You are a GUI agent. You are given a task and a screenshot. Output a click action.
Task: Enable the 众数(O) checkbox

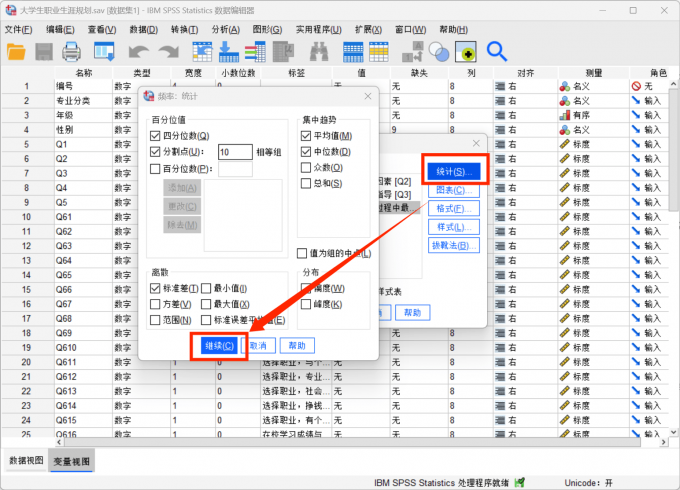pyautogui.click(x=307, y=168)
